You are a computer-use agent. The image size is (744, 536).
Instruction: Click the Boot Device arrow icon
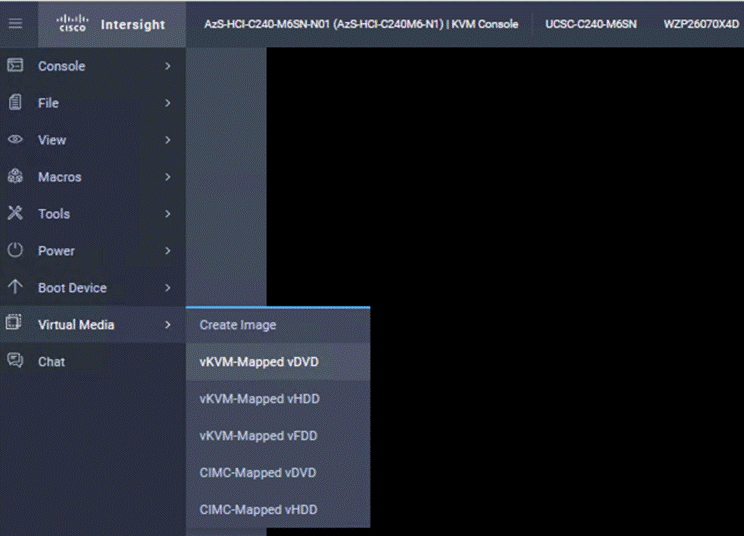[x=15, y=287]
